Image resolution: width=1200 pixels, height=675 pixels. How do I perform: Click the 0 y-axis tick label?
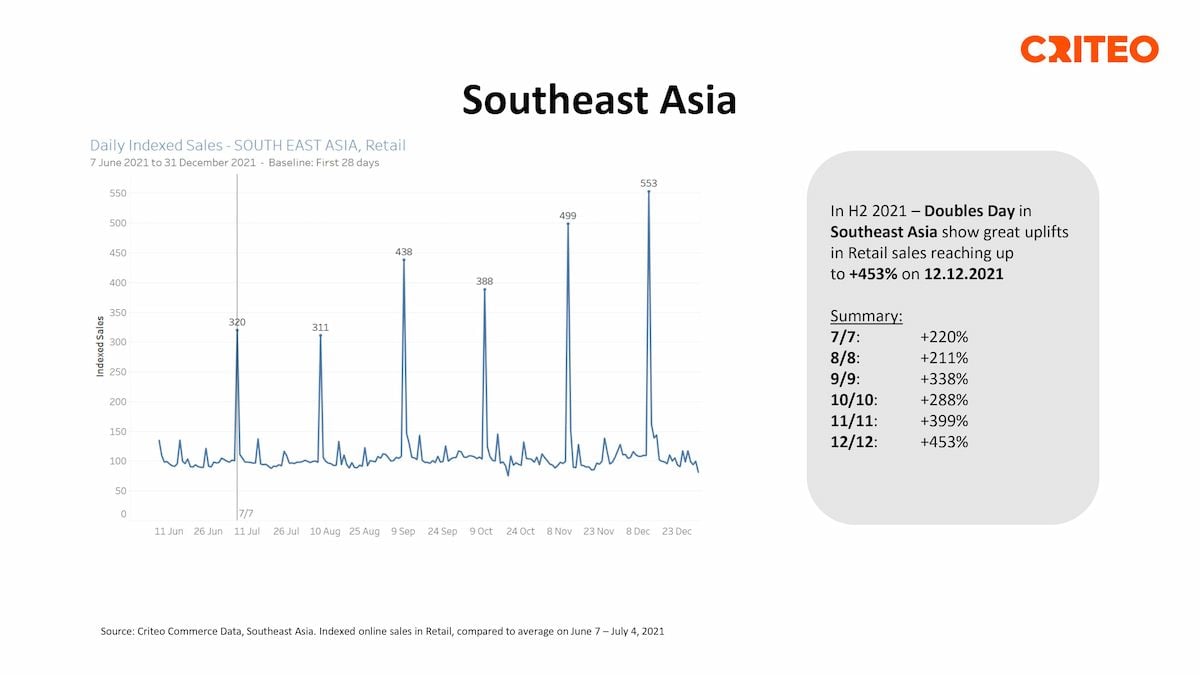tap(123, 514)
